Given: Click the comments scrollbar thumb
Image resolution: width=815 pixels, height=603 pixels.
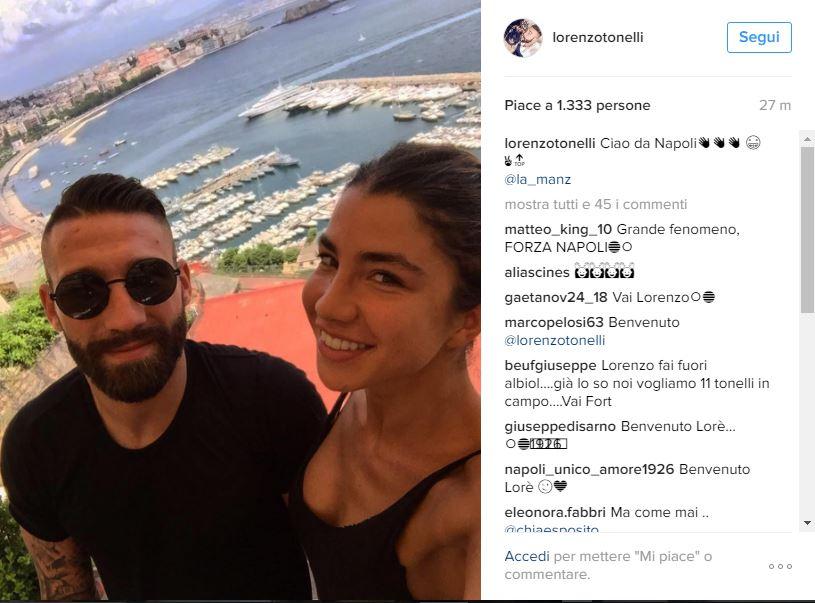Looking at the screenshot, I should [x=807, y=230].
